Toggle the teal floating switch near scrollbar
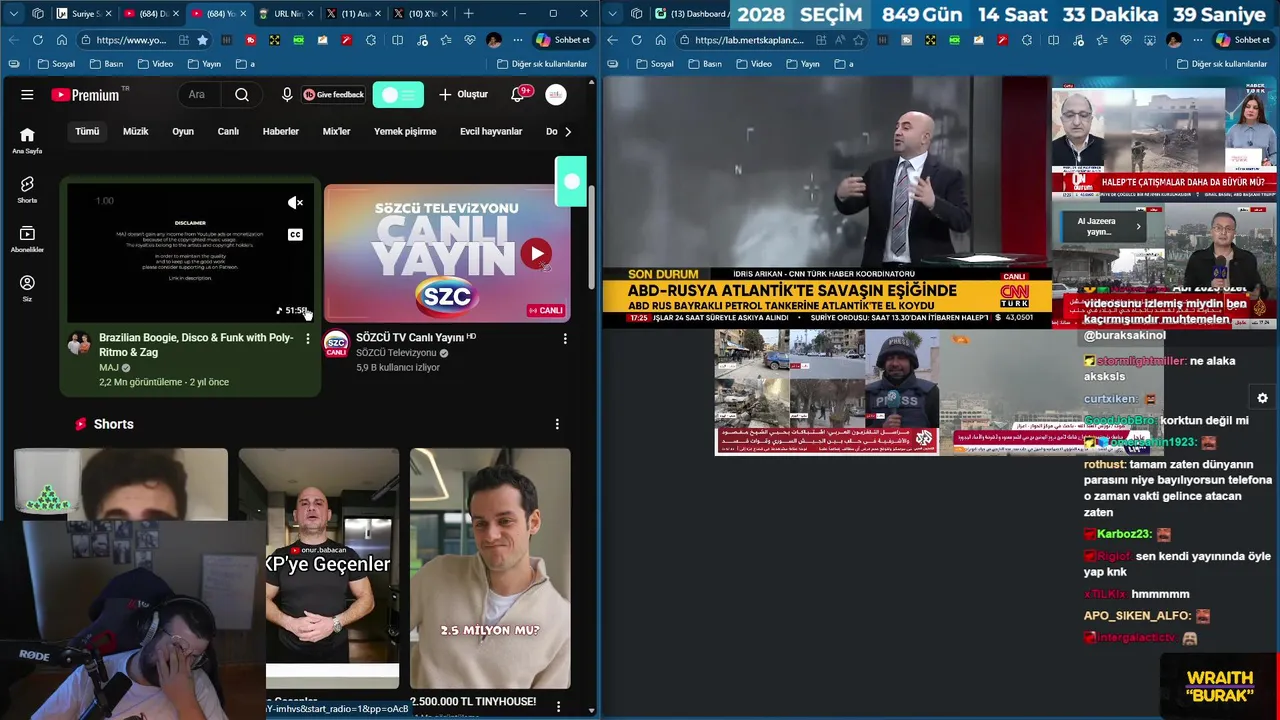Screen dimensions: 1280x720 571,182
